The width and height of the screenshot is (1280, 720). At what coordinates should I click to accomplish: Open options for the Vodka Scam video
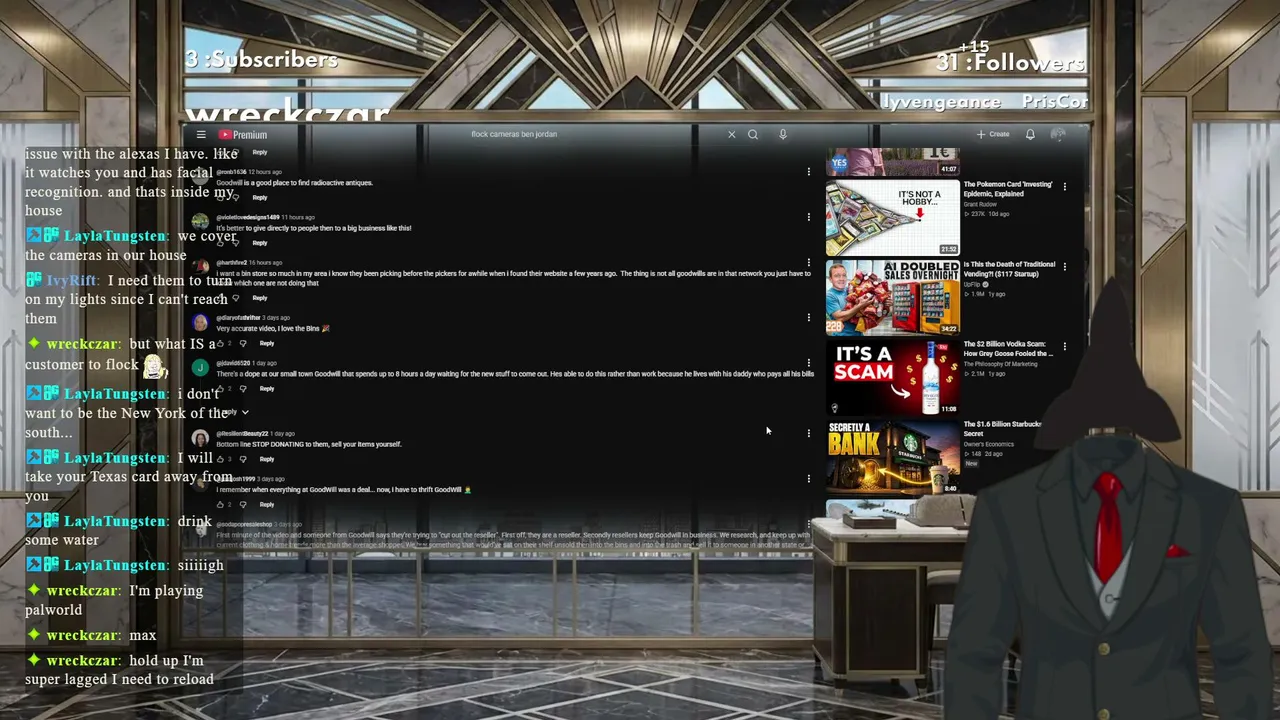tap(1064, 347)
